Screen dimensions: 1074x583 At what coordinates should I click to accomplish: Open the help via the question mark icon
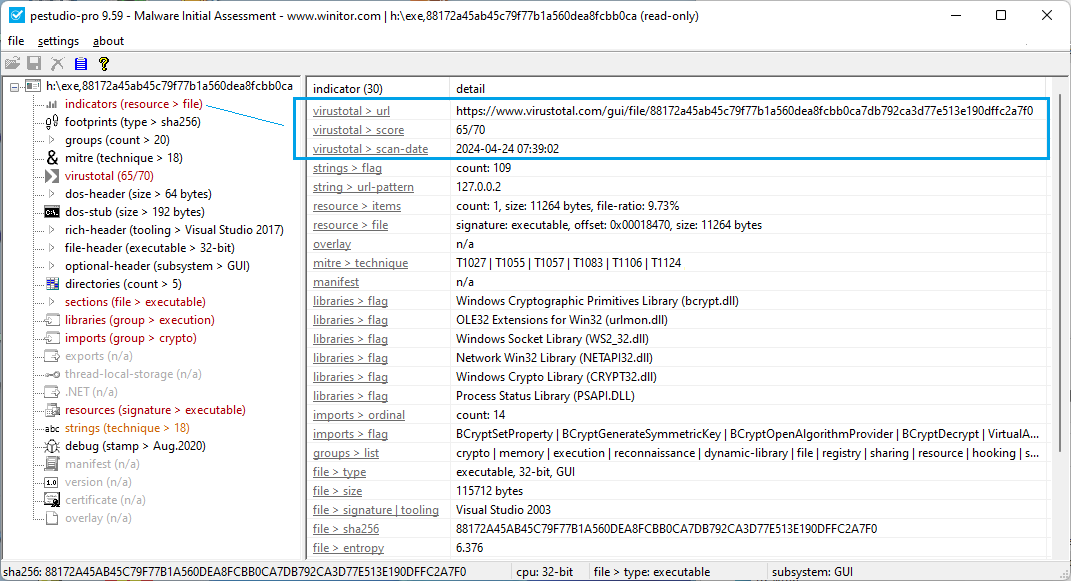[x=103, y=62]
